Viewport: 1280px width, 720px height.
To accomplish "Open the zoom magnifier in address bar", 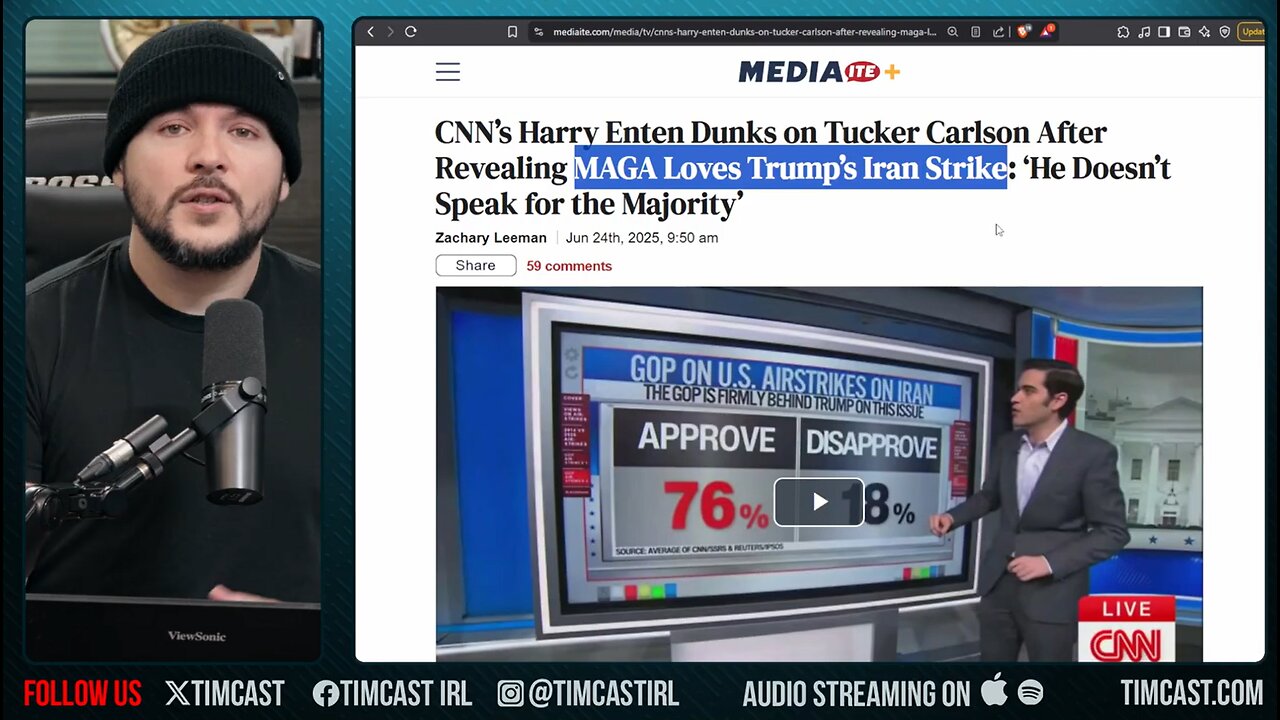I will (953, 32).
